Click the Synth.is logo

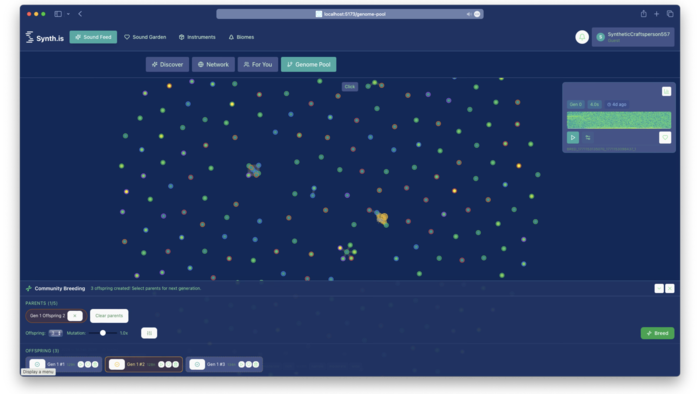45,37
